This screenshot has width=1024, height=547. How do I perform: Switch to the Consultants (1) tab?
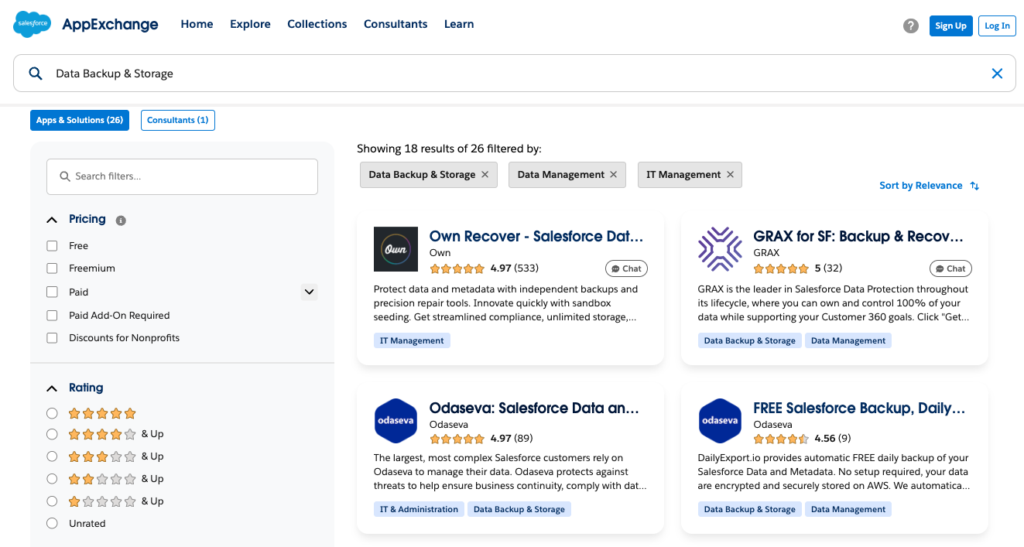coord(178,120)
